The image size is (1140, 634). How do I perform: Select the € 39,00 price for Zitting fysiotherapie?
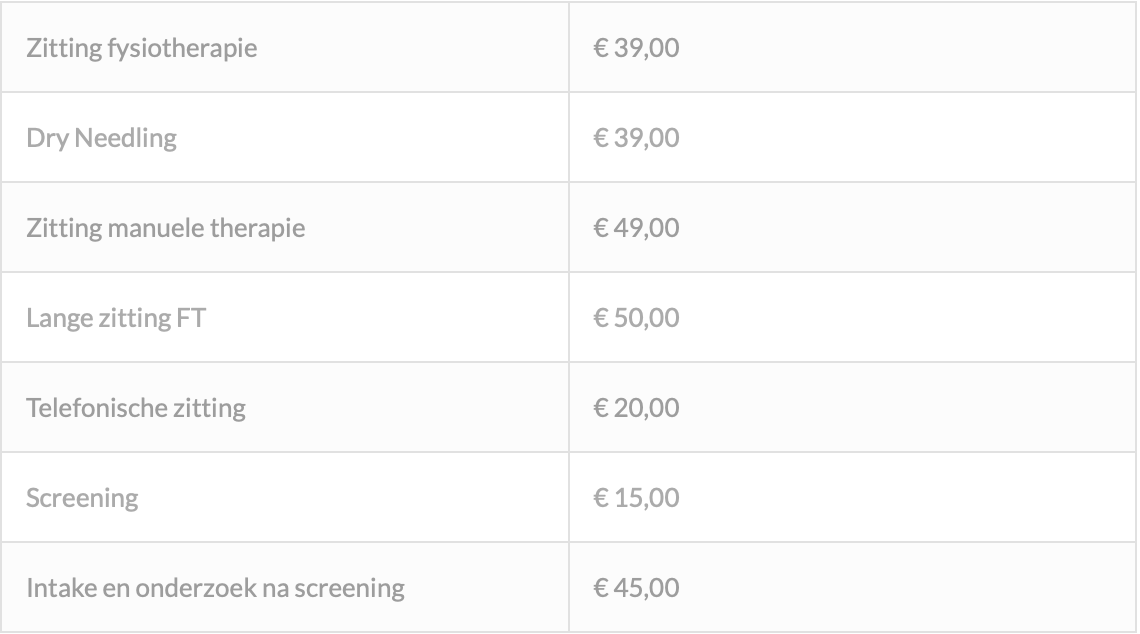coord(636,48)
